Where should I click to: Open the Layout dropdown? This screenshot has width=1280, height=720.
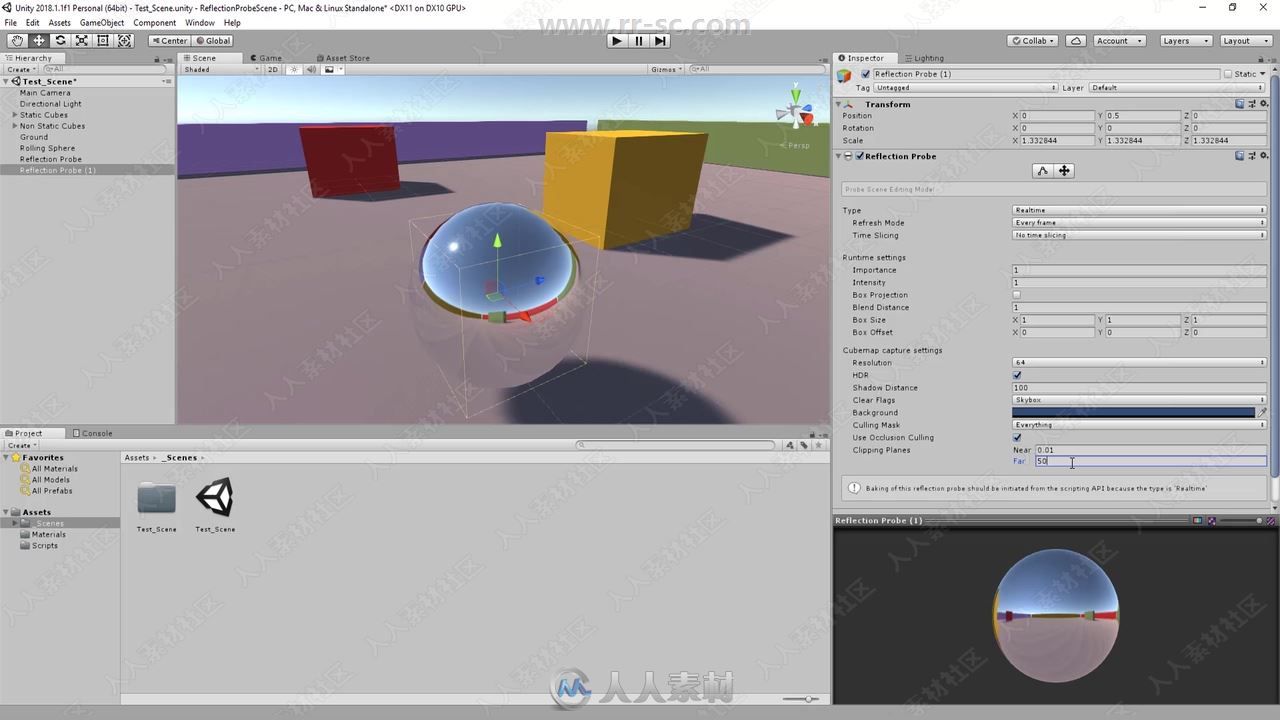[x=1244, y=41]
